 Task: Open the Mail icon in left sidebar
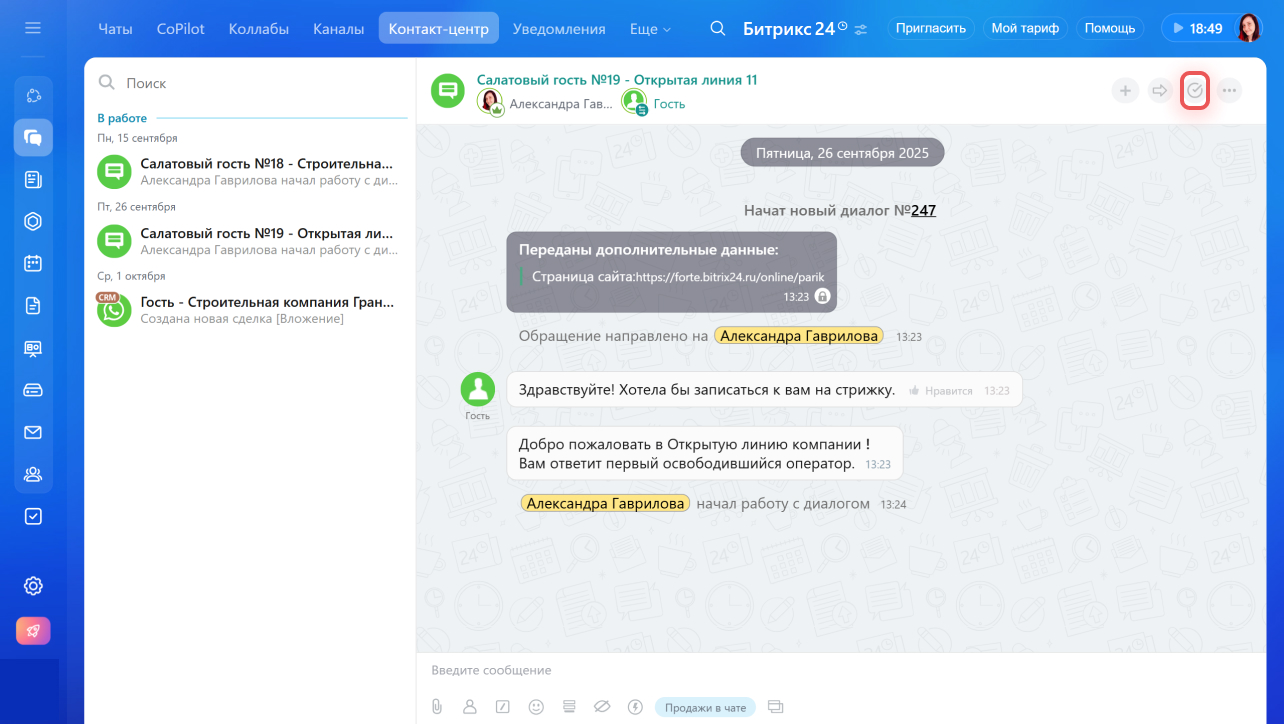[33, 432]
